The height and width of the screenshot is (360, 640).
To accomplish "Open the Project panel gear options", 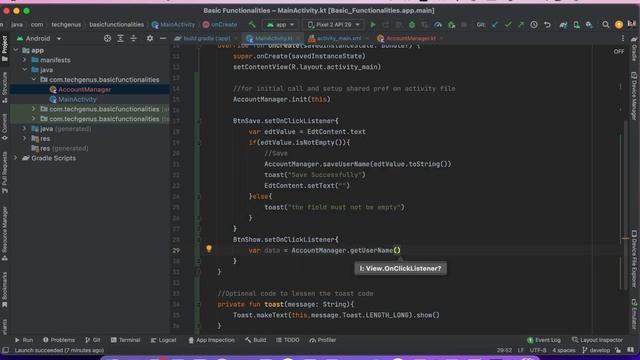I will [150, 38].
